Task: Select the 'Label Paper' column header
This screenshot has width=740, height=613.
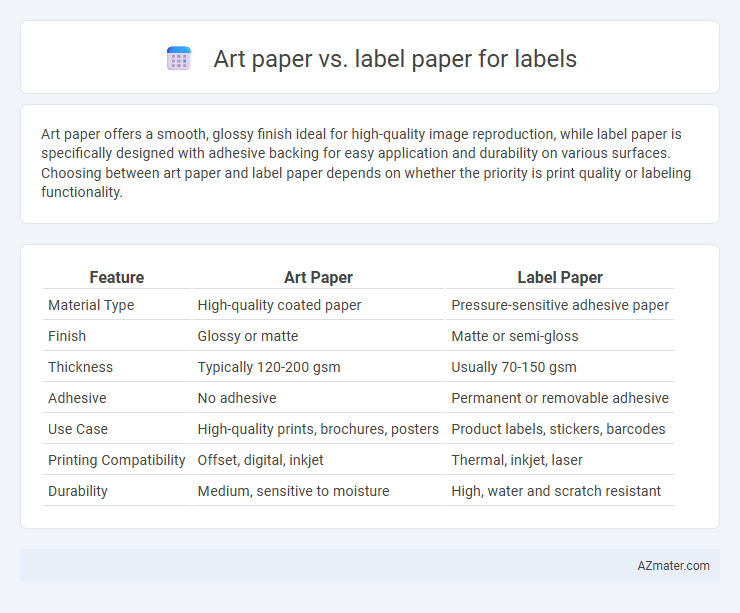Action: pos(560,277)
